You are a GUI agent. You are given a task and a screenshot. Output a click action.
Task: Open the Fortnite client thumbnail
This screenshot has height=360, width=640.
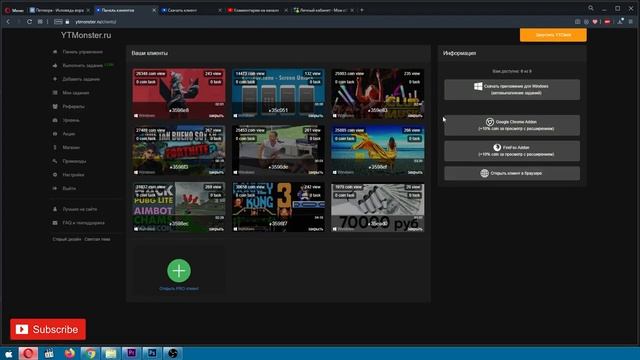179,150
